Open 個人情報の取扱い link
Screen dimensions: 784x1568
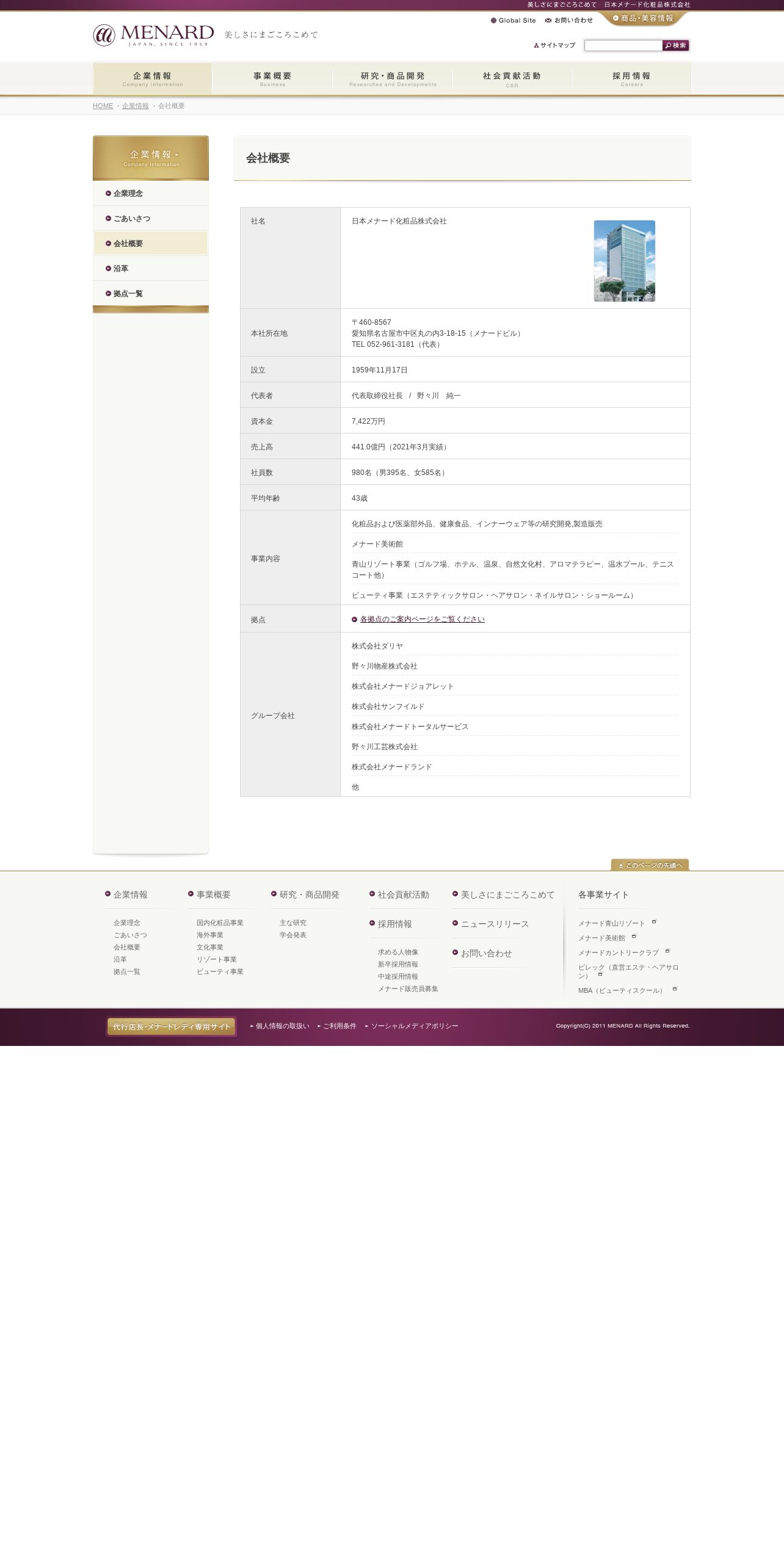tap(282, 1026)
